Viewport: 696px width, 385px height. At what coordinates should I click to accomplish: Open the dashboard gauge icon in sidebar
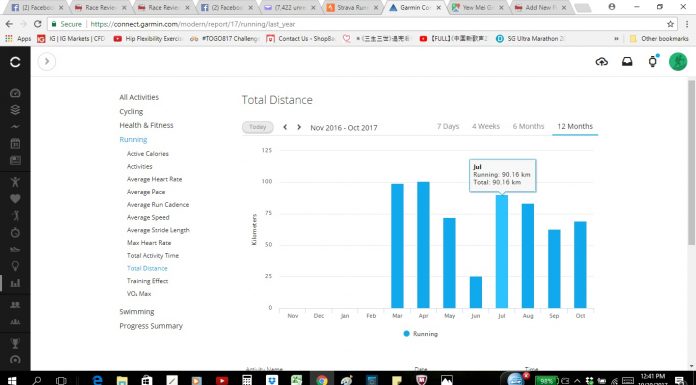15,93
